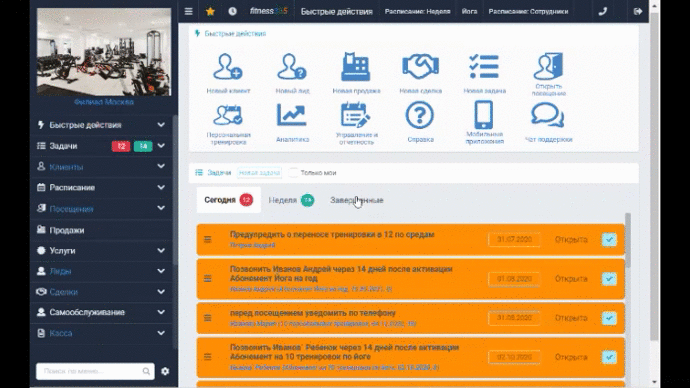Open Быстрые действия top bar tab
690x388 pixels.
(x=337, y=11)
